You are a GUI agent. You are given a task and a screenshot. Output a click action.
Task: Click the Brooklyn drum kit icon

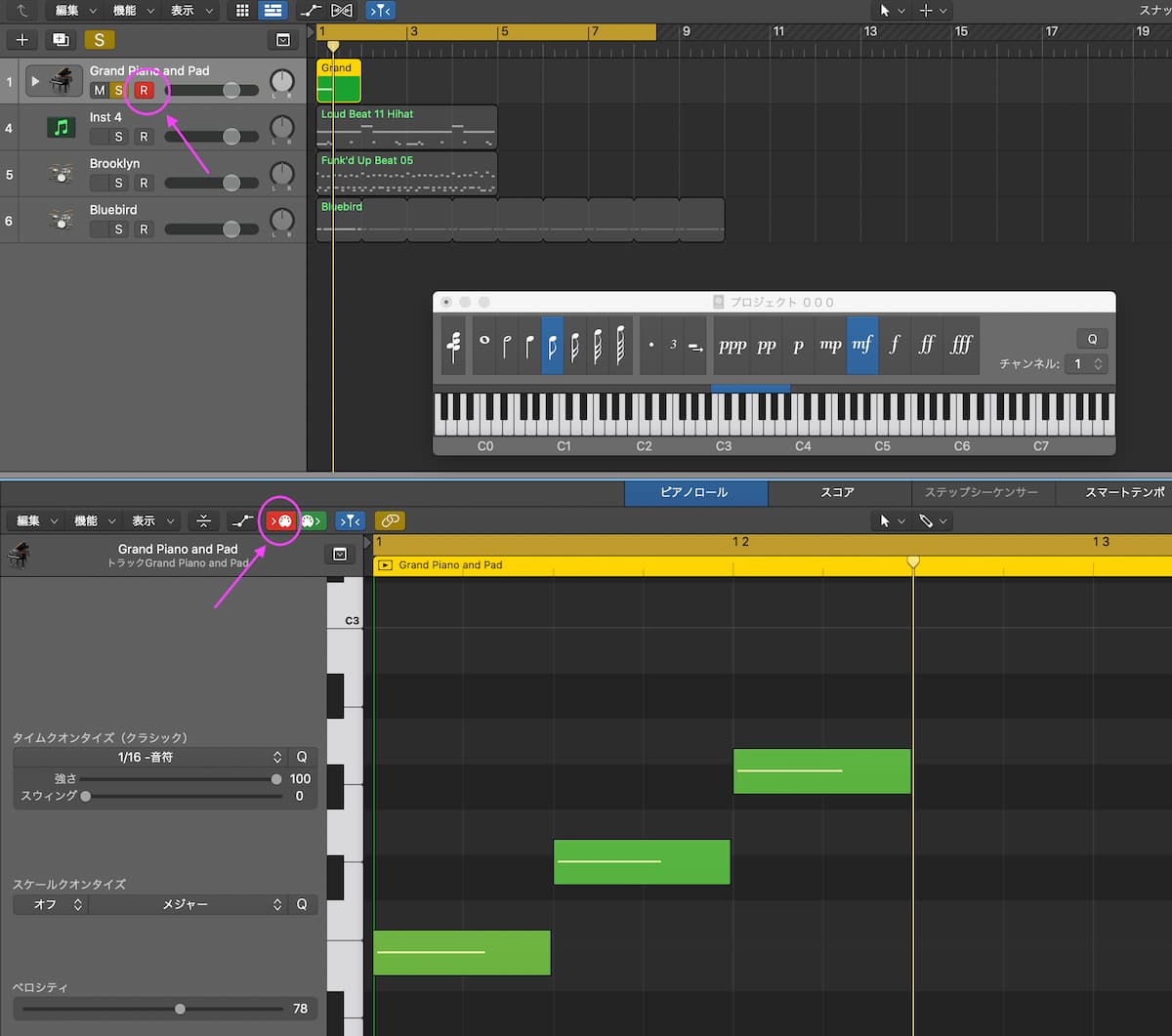pos(62,174)
